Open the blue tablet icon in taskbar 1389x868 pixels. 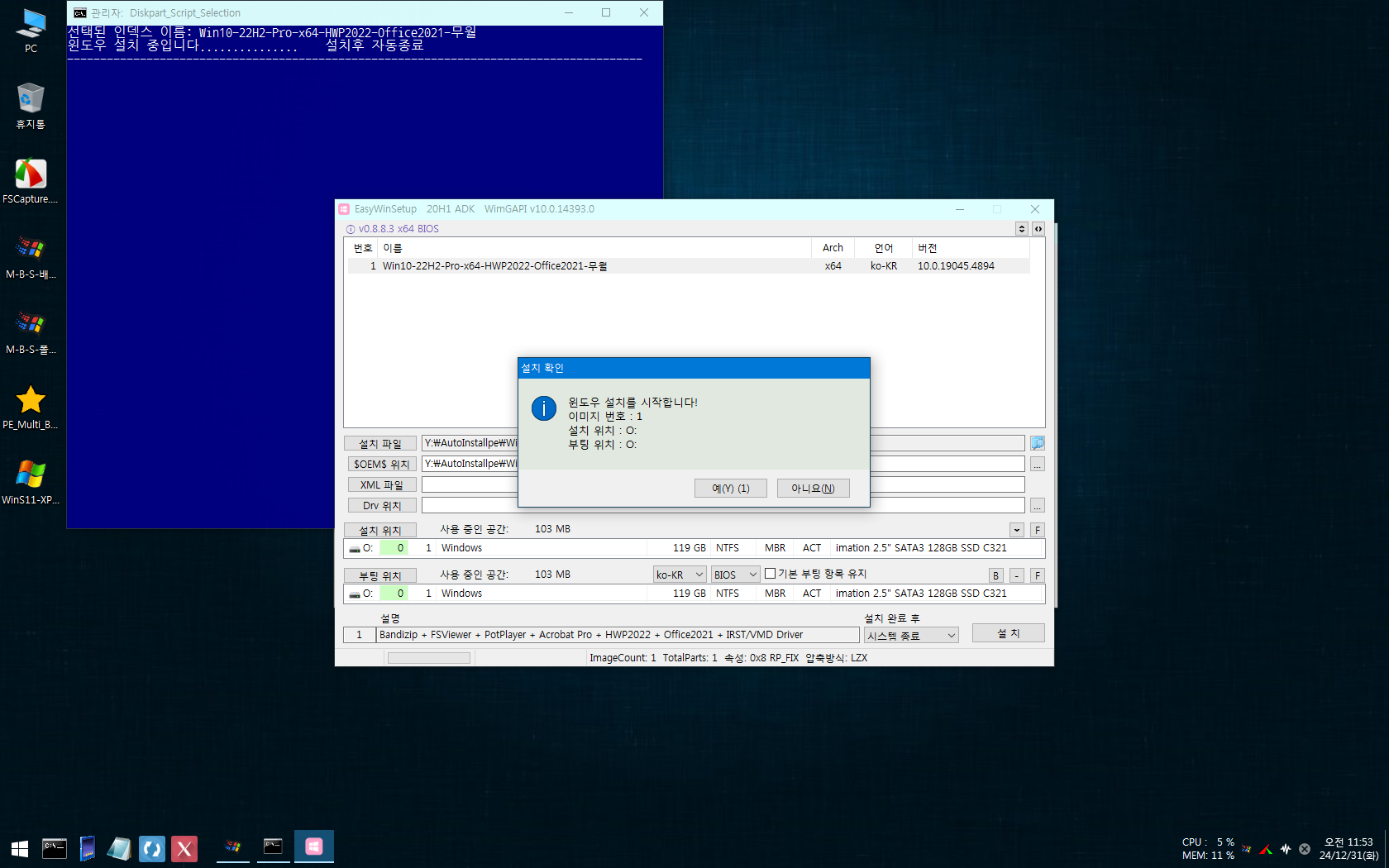pos(87,848)
